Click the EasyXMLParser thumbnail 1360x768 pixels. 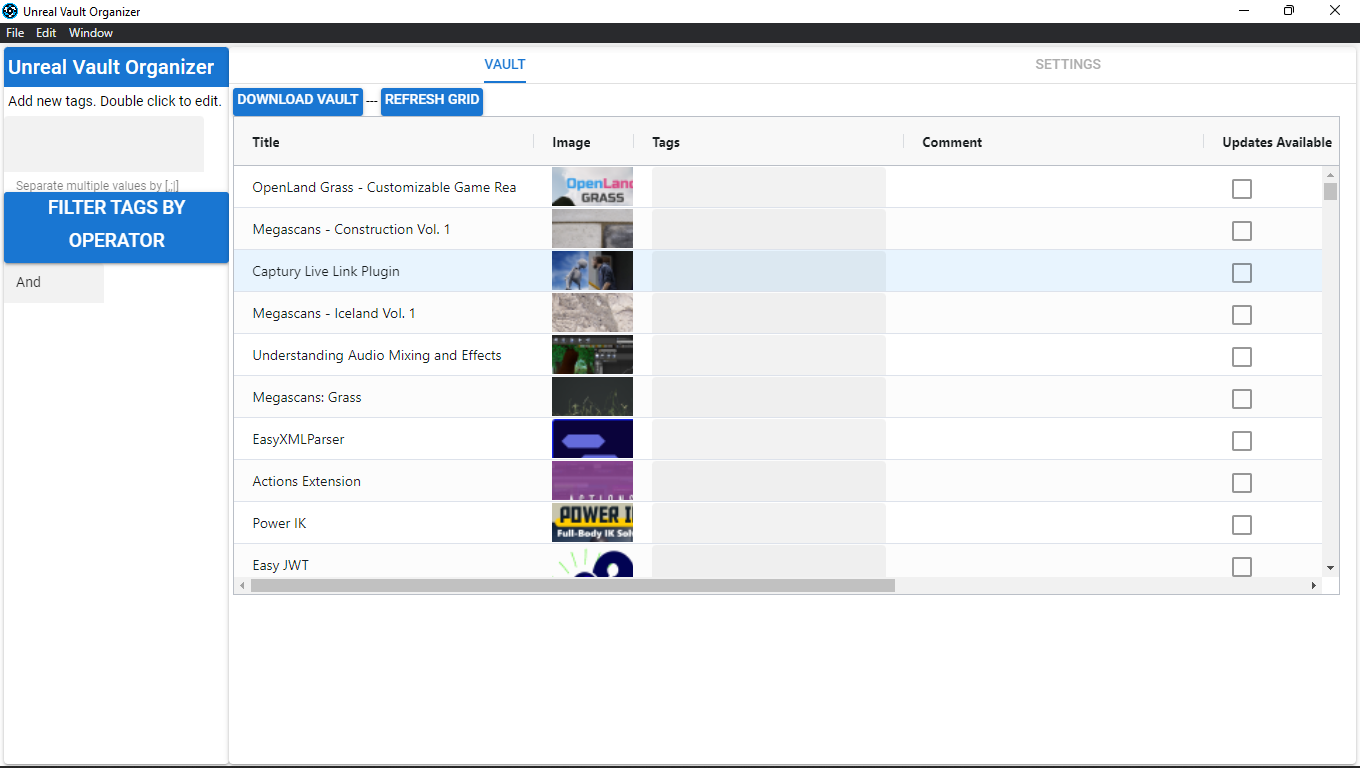[592, 439]
